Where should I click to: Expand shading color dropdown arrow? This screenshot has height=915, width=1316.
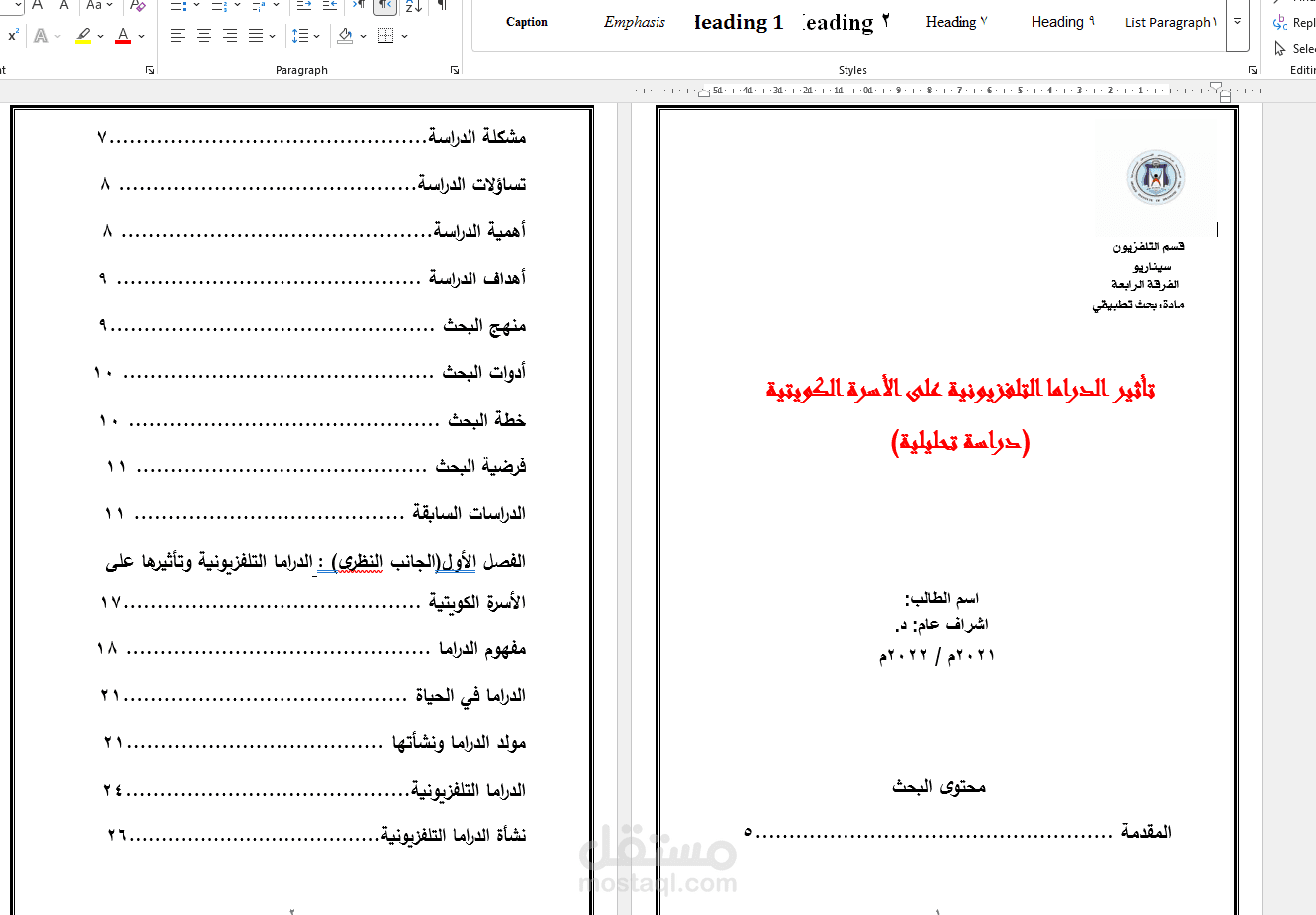[363, 36]
